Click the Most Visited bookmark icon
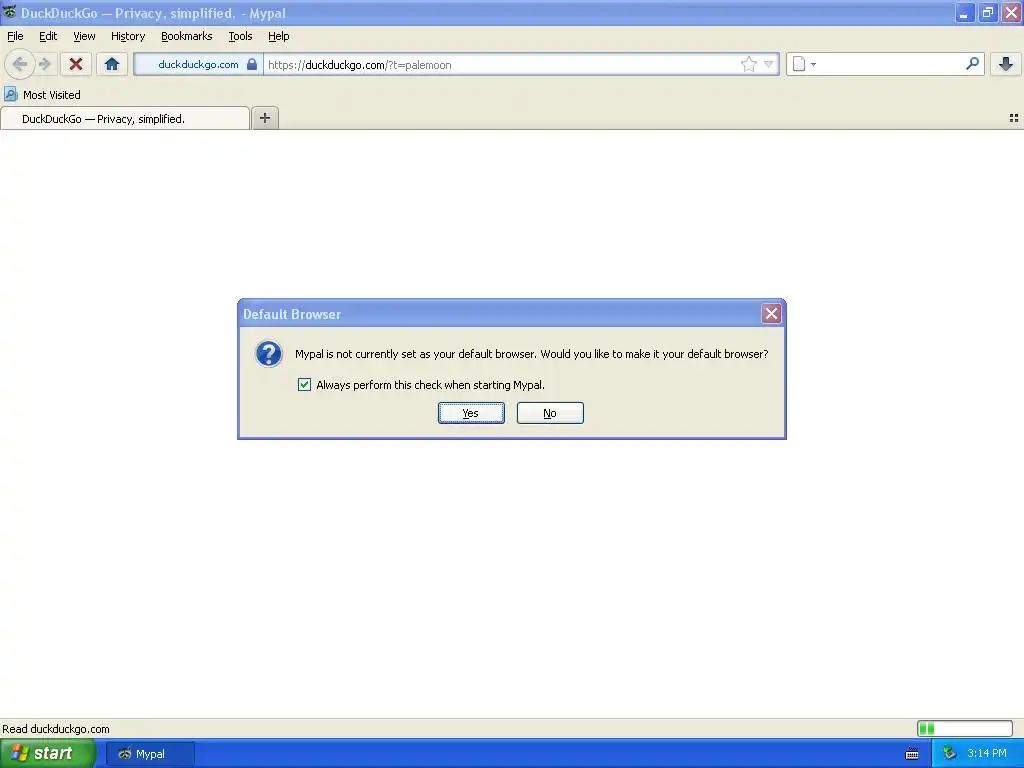 (10, 94)
